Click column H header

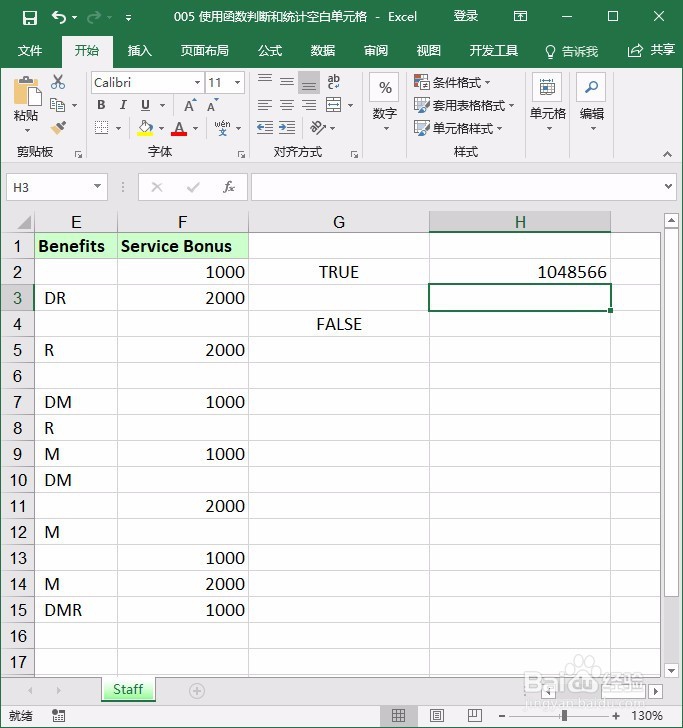(520, 222)
